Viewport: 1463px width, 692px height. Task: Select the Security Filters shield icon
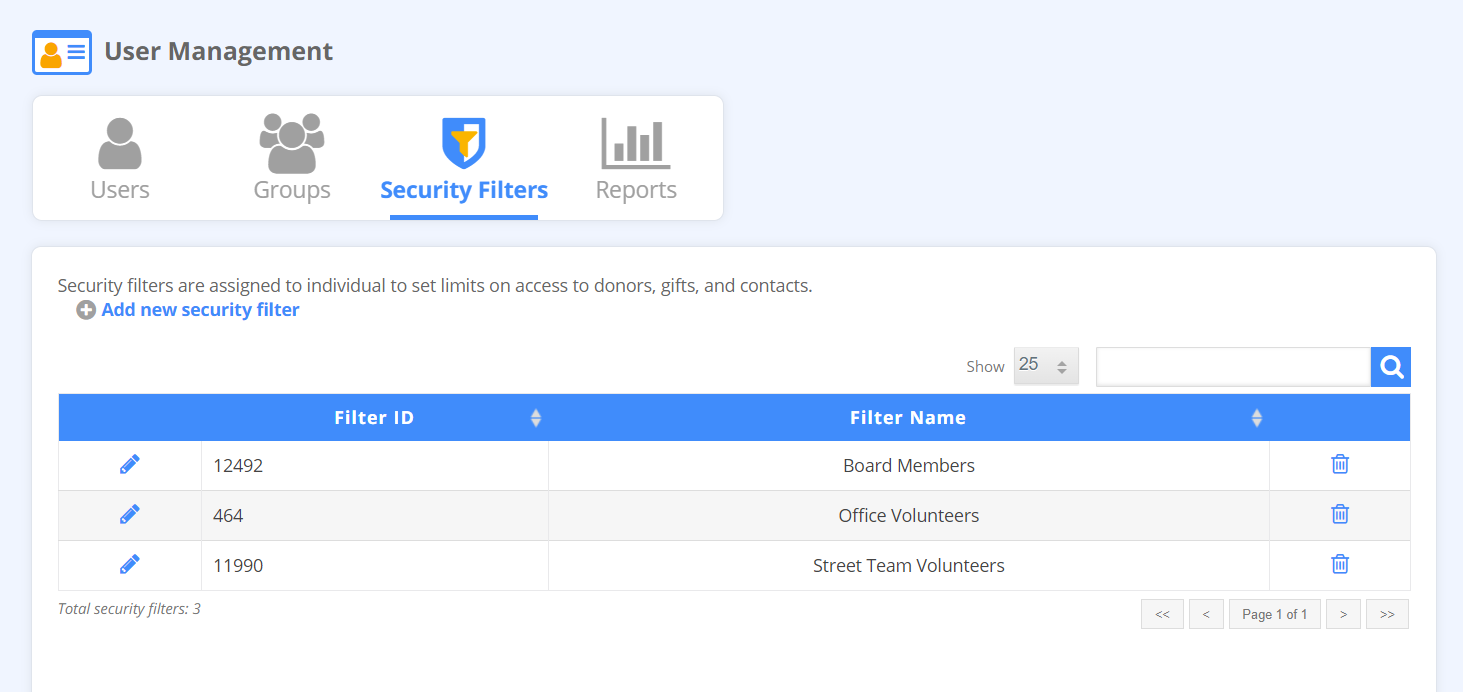click(464, 143)
